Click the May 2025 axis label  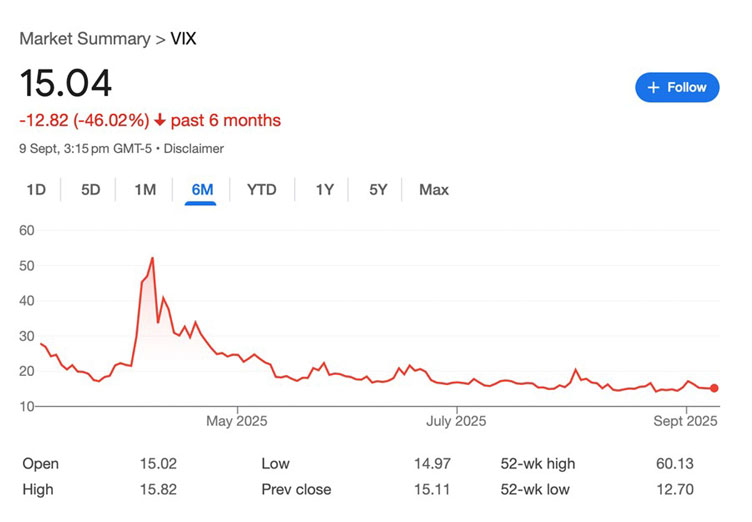coord(237,421)
